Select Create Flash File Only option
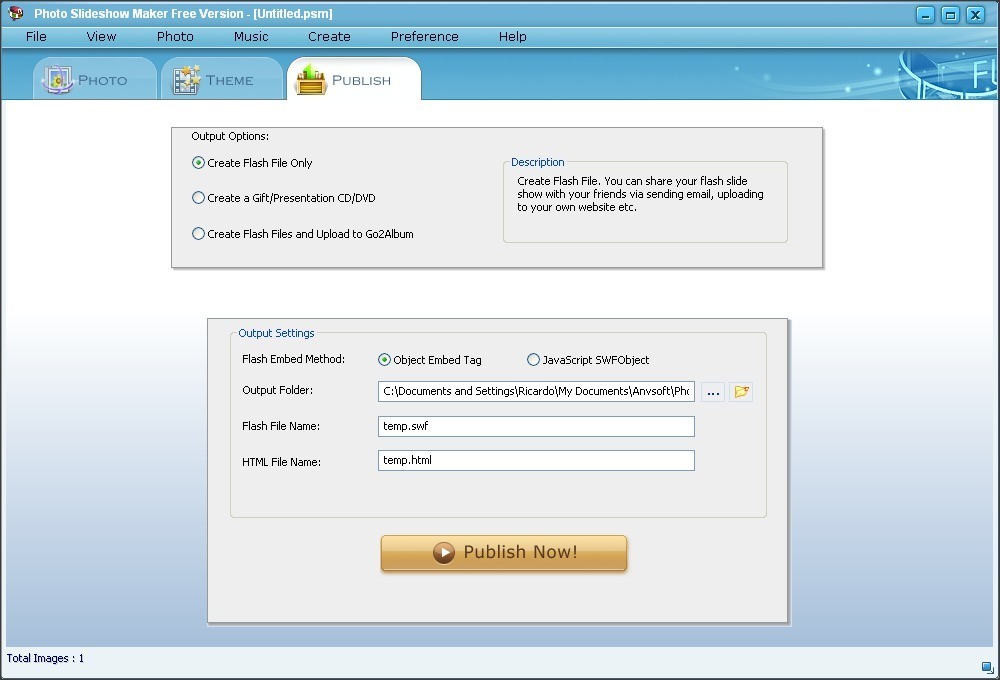The width and height of the screenshot is (1000, 680). coord(252,163)
